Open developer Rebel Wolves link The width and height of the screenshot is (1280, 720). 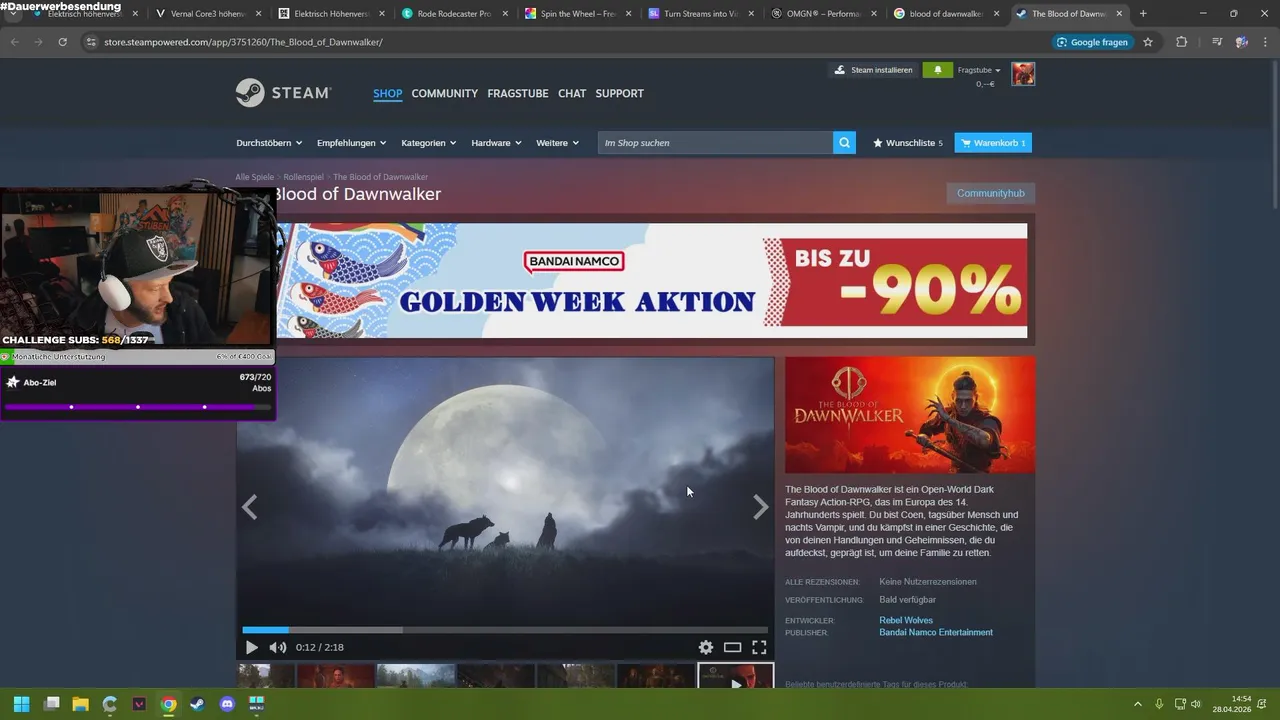906,620
